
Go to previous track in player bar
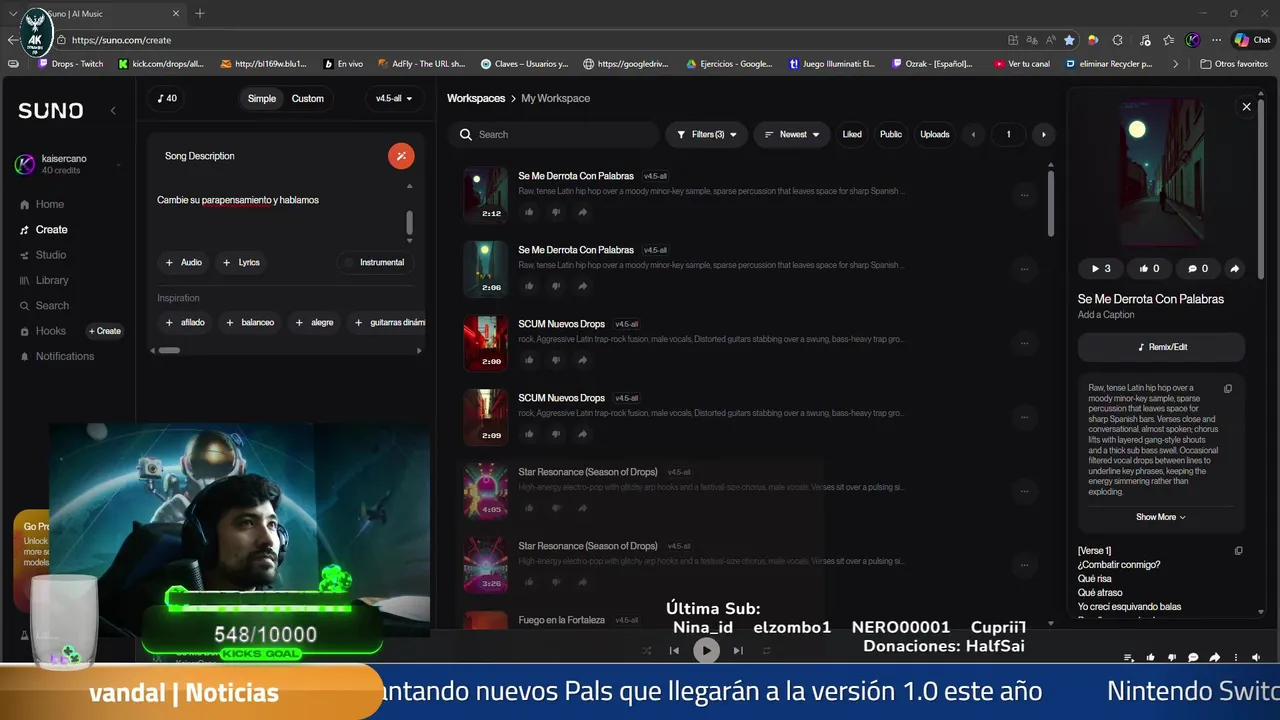point(674,650)
